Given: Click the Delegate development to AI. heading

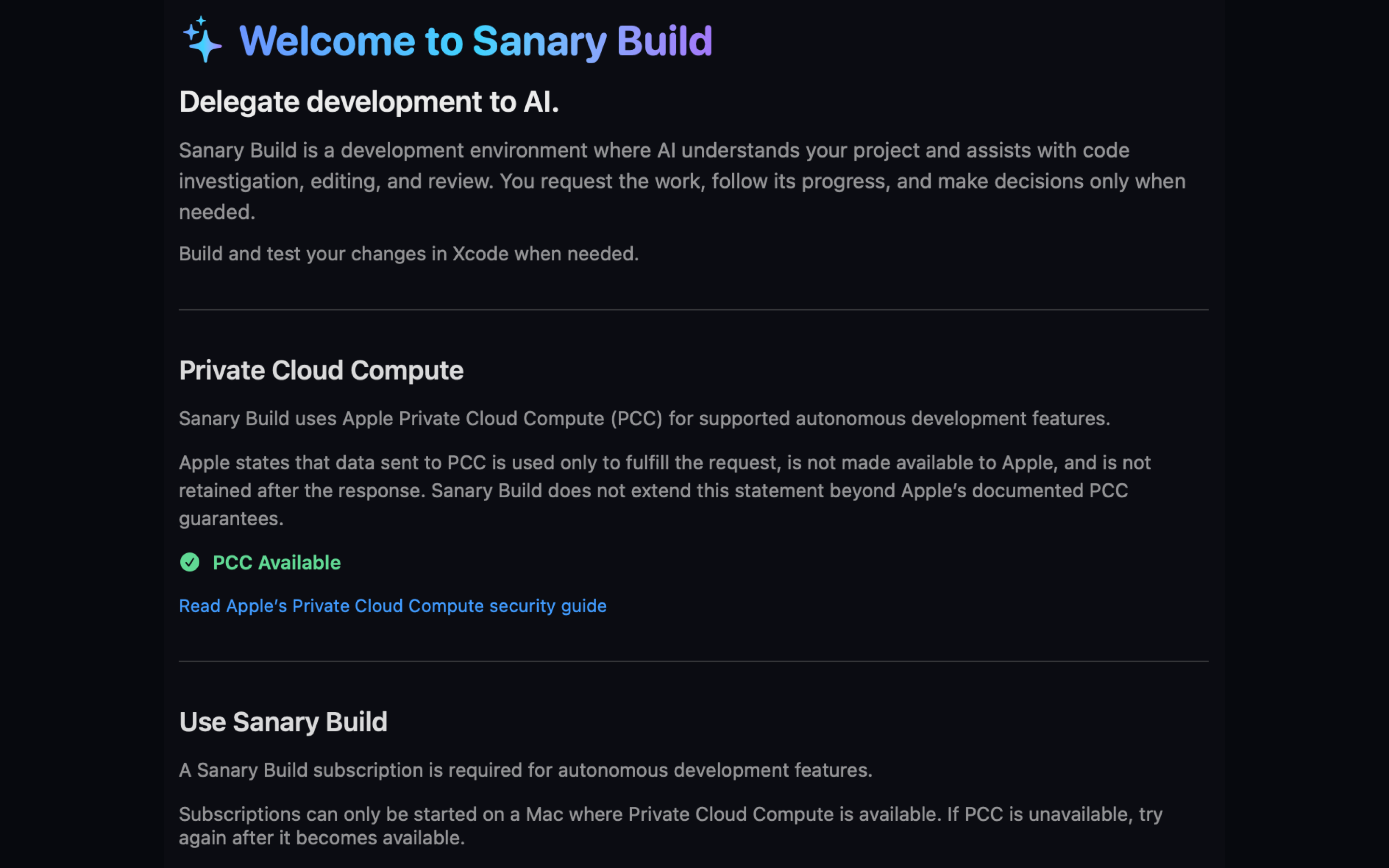Looking at the screenshot, I should click(x=368, y=102).
